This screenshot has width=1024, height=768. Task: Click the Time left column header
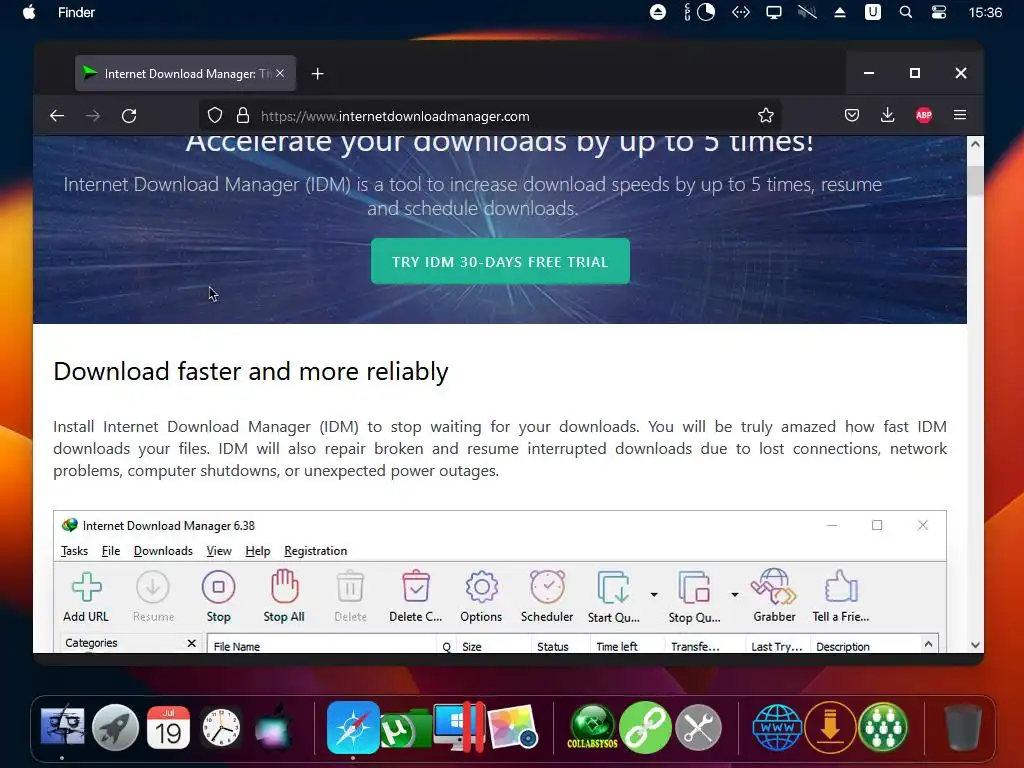pyautogui.click(x=629, y=646)
